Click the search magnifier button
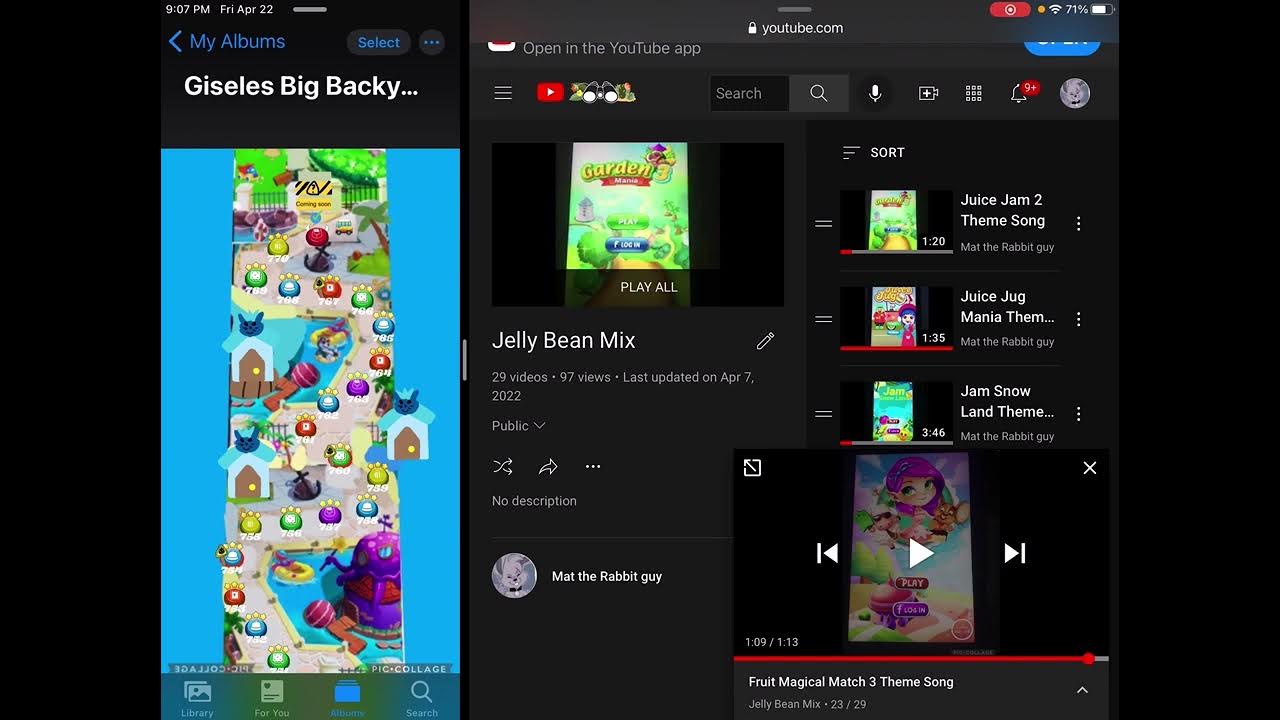This screenshot has width=1280, height=720. (818, 93)
